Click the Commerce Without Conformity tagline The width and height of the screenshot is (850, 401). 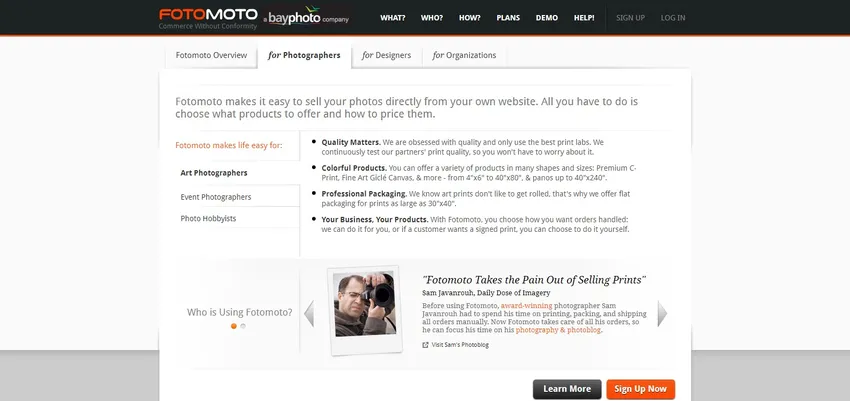click(x=208, y=26)
